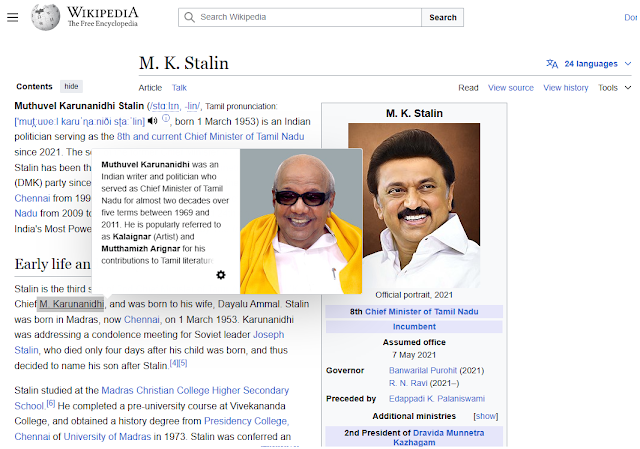
Task: Select the Read tab
Action: tap(468, 88)
